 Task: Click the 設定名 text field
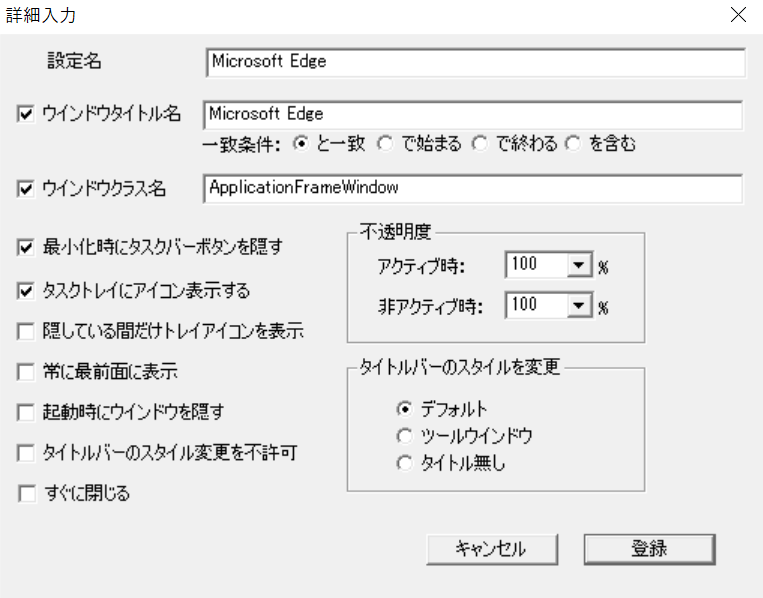pos(475,62)
